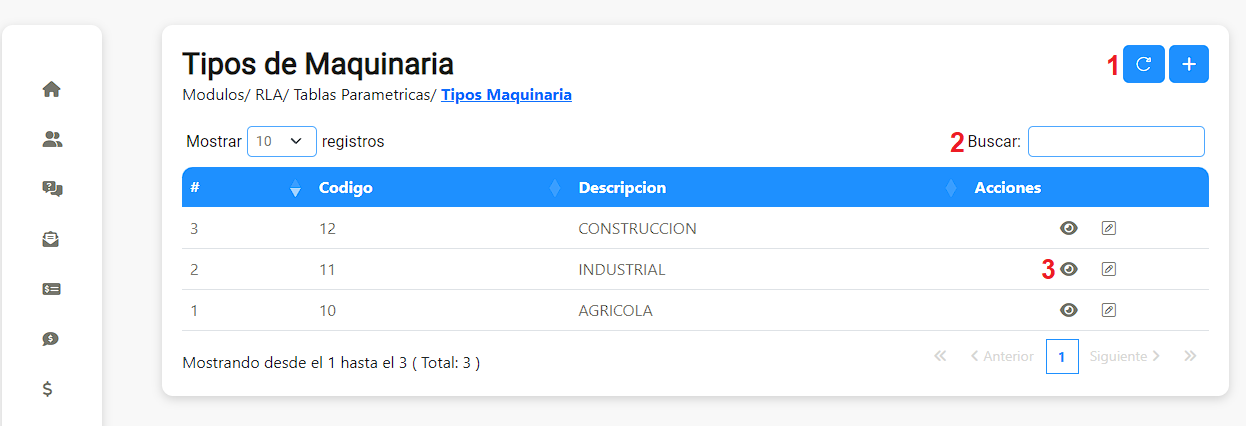View CONSTRUCCION record with eye icon

(x=1069, y=228)
